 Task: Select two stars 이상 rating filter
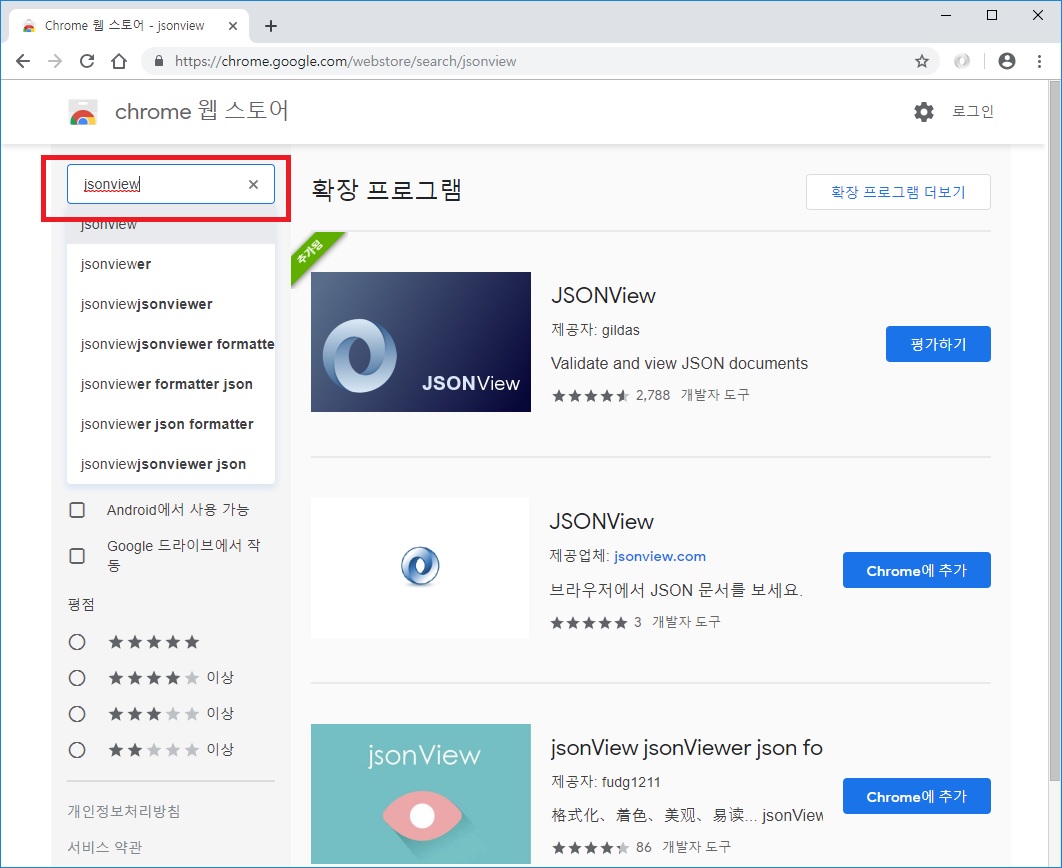(x=77, y=750)
